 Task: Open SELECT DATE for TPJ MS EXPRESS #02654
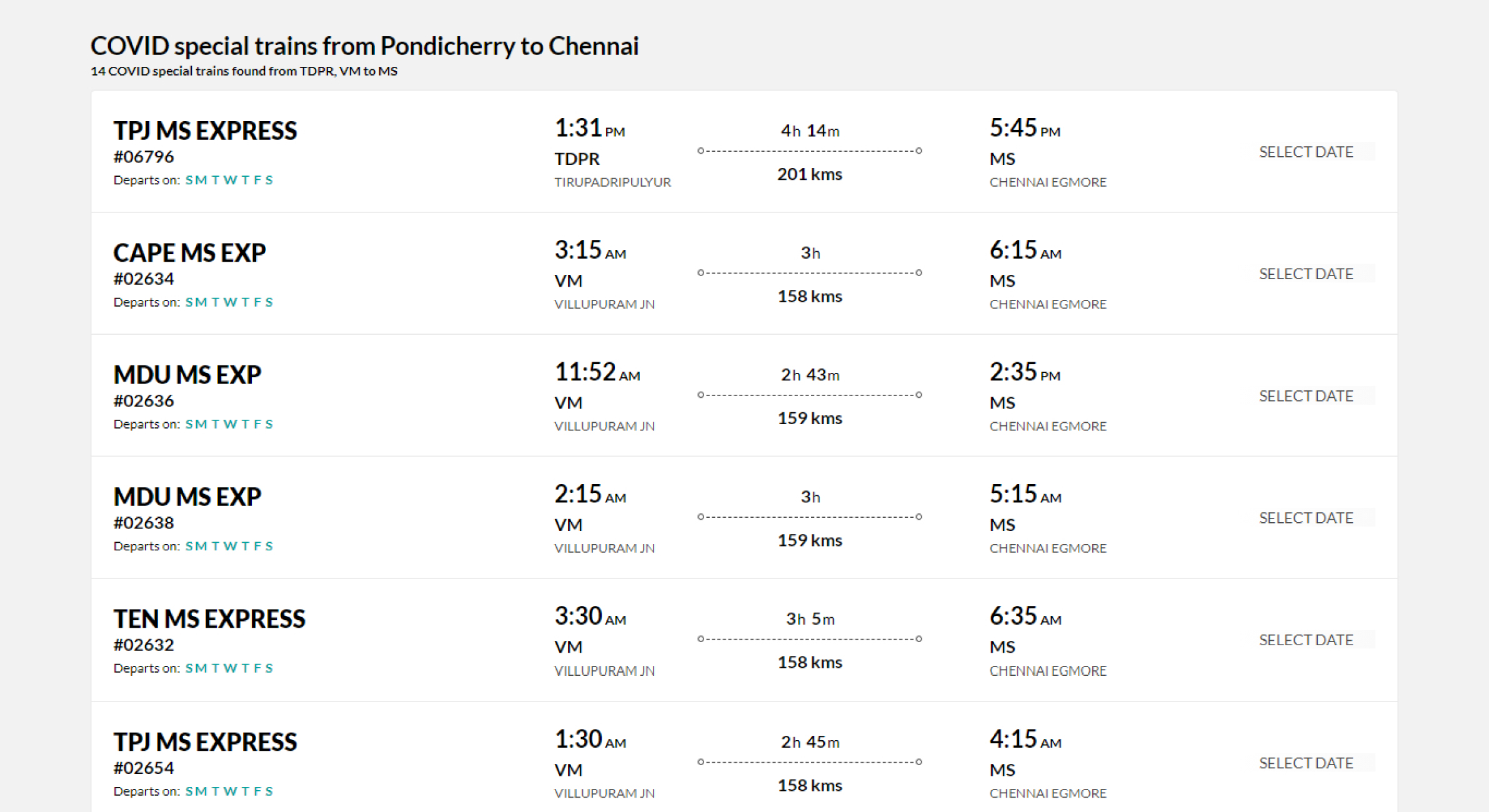(1306, 763)
